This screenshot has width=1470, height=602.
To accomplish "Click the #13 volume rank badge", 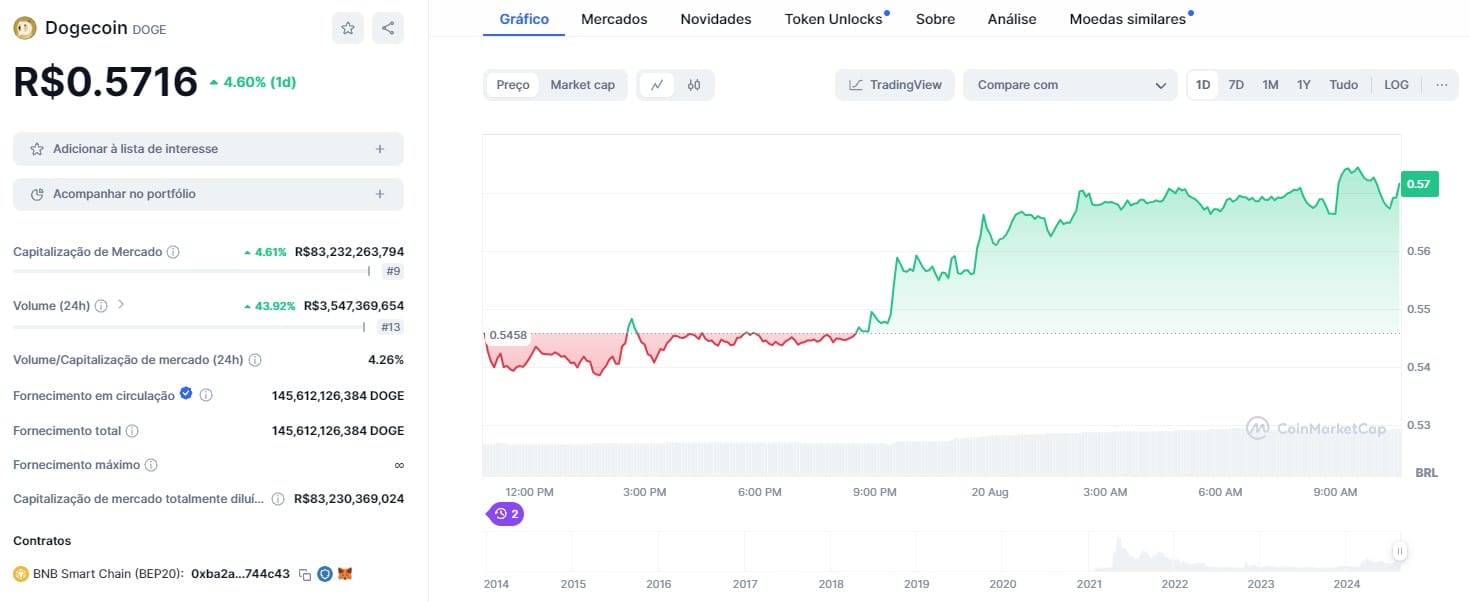I will coord(390,327).
